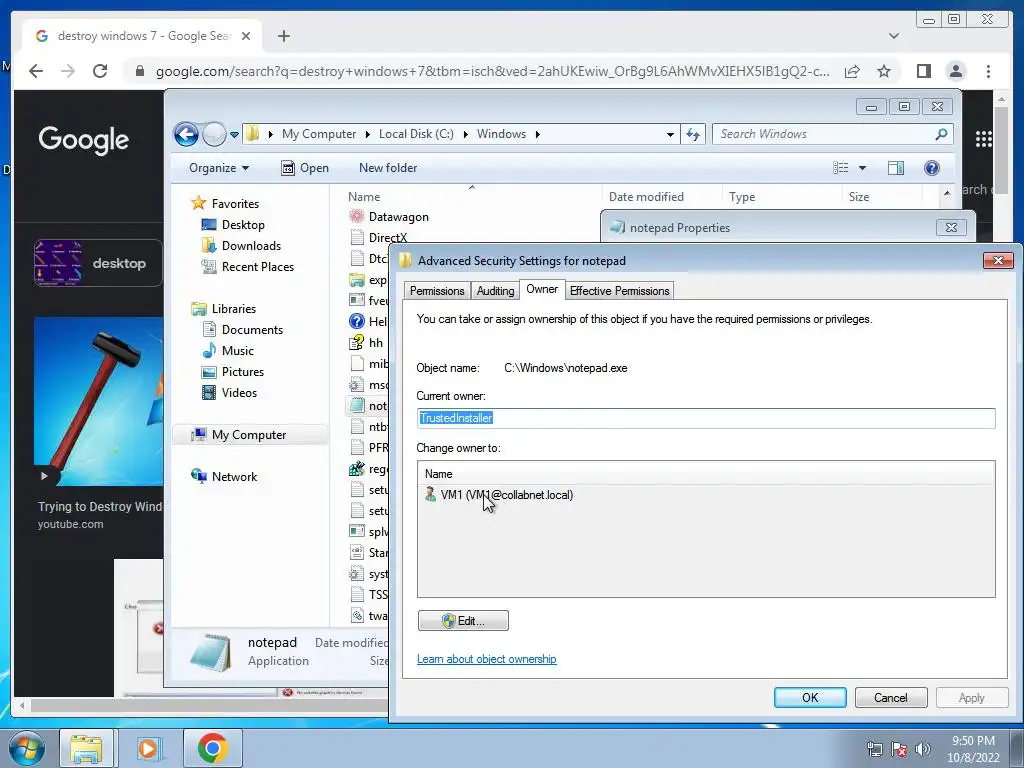The height and width of the screenshot is (768, 1024).
Task: Share this page via Chrome share icon
Action: coord(852,71)
